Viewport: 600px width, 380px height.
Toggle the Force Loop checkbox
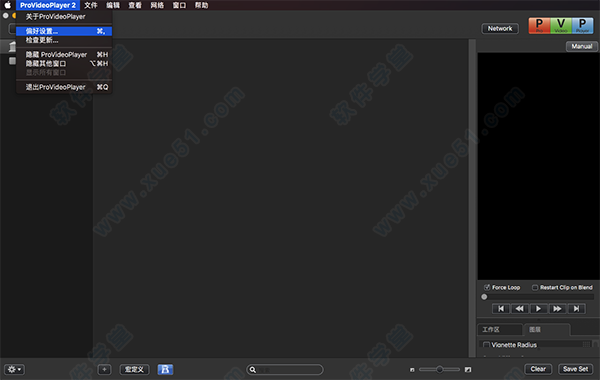487,287
